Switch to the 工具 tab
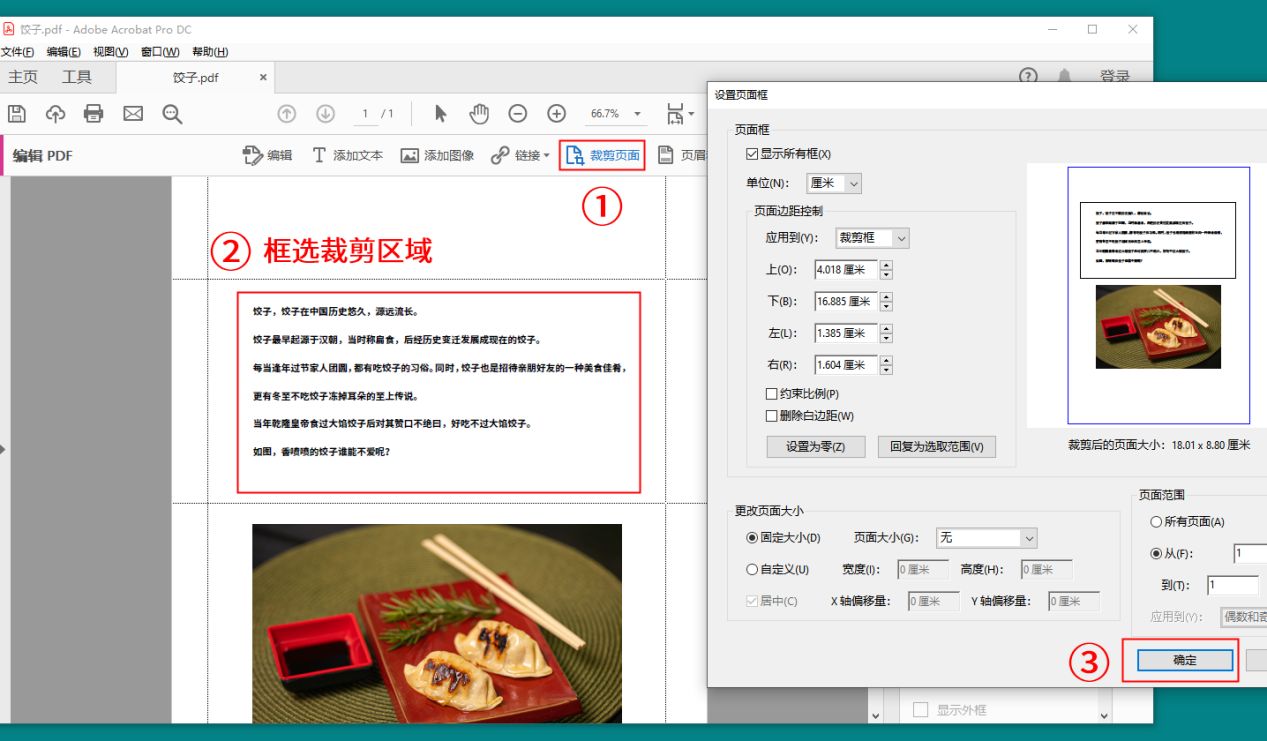 (x=77, y=77)
